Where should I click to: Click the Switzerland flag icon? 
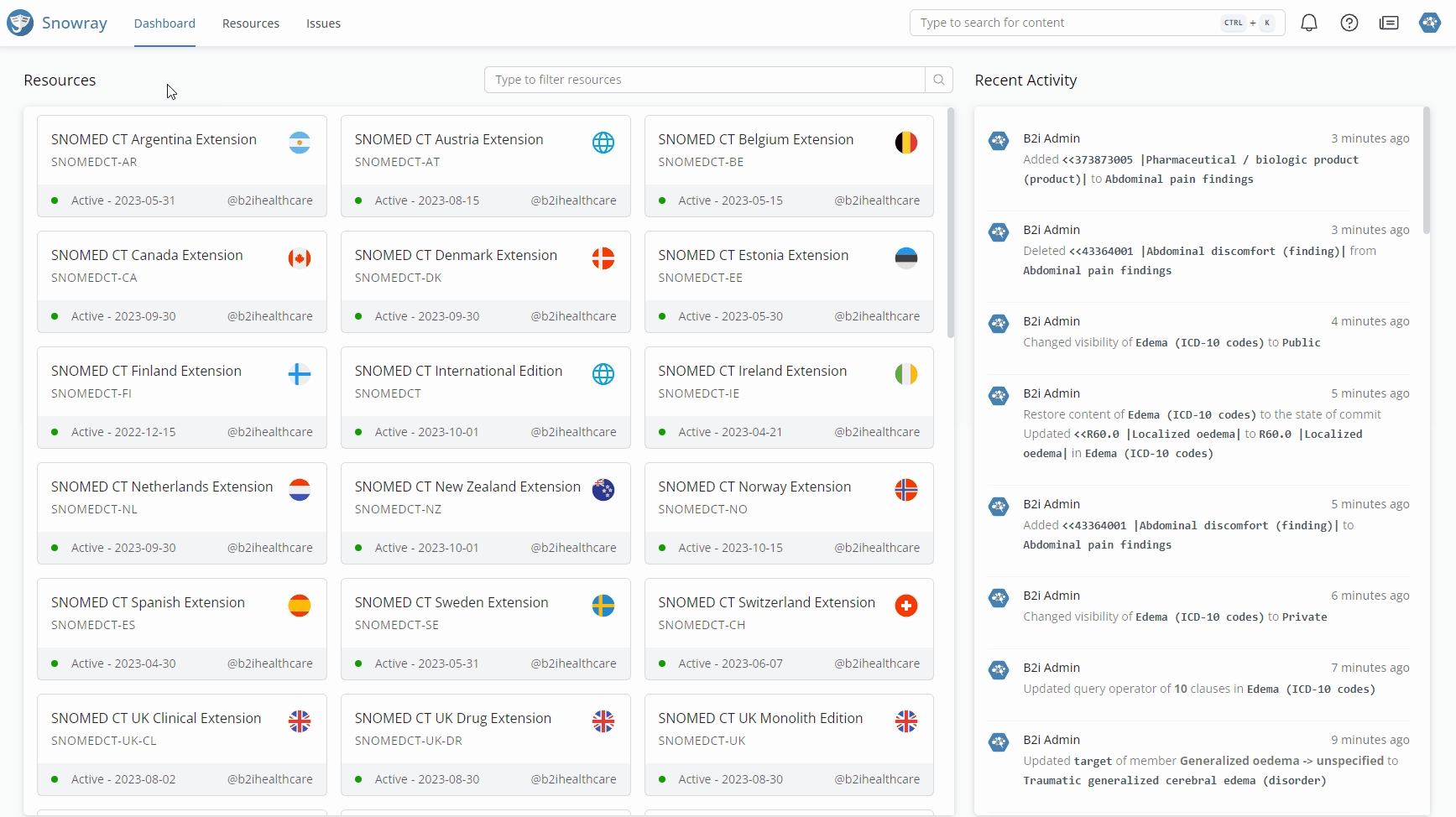click(905, 606)
